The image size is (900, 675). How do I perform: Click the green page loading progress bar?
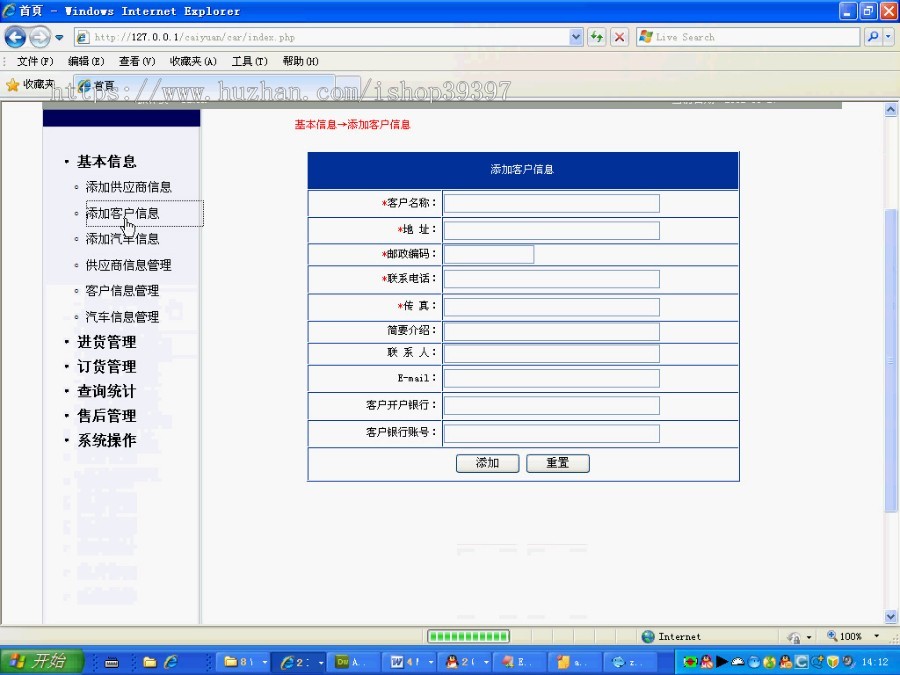[x=468, y=636]
